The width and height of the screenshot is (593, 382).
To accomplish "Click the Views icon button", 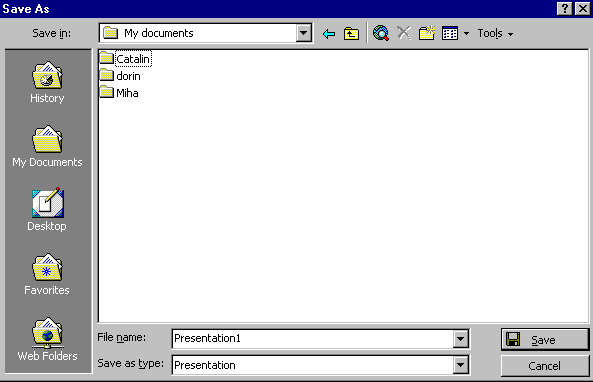I will click(x=450, y=34).
